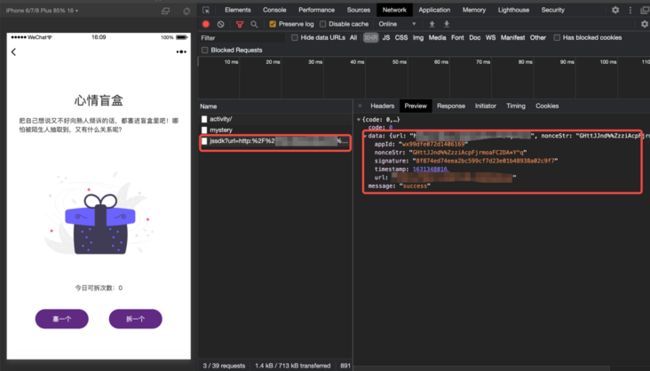Toggle Preserve log checkbox

pyautogui.click(x=272, y=24)
